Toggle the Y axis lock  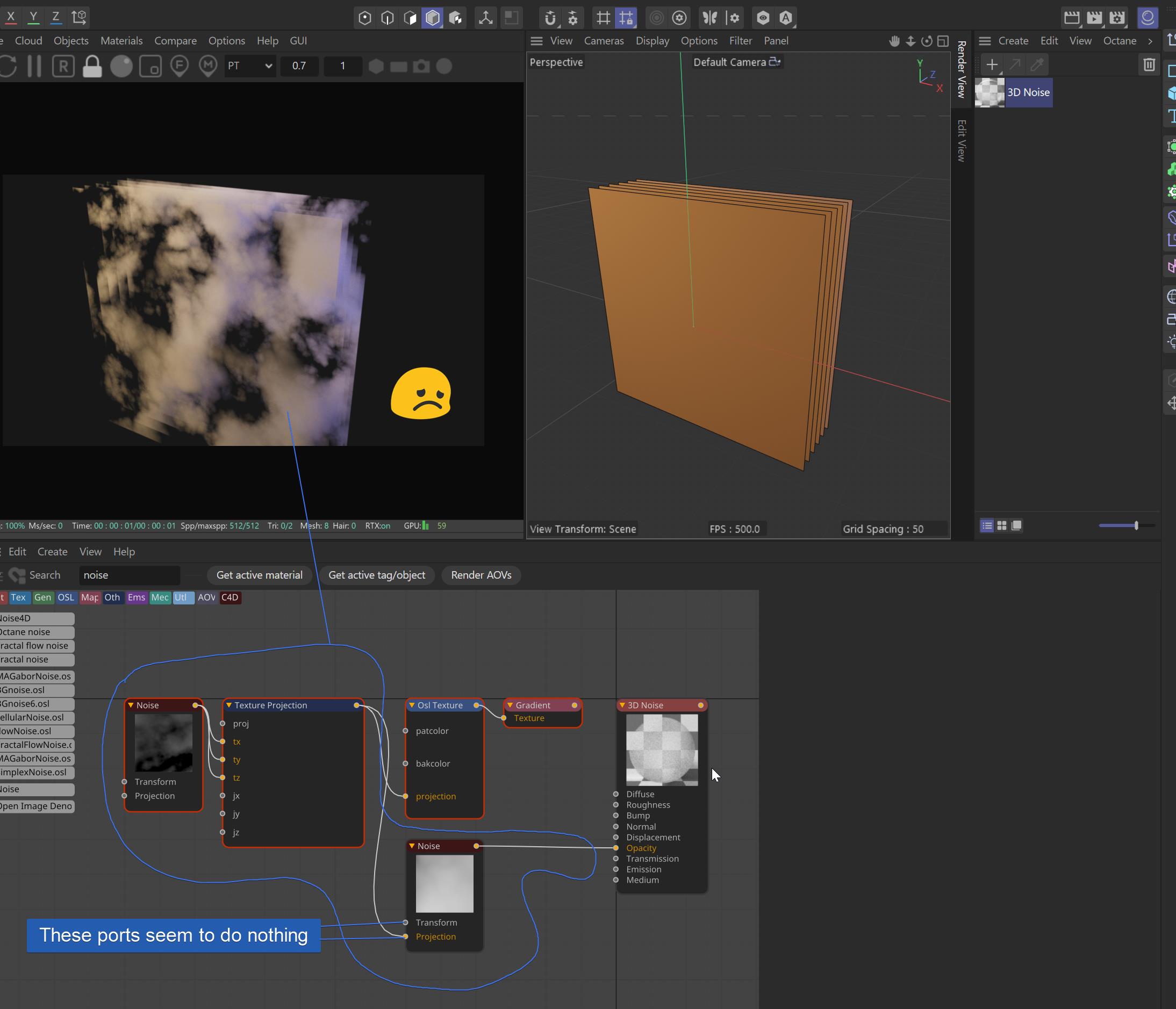coord(33,17)
